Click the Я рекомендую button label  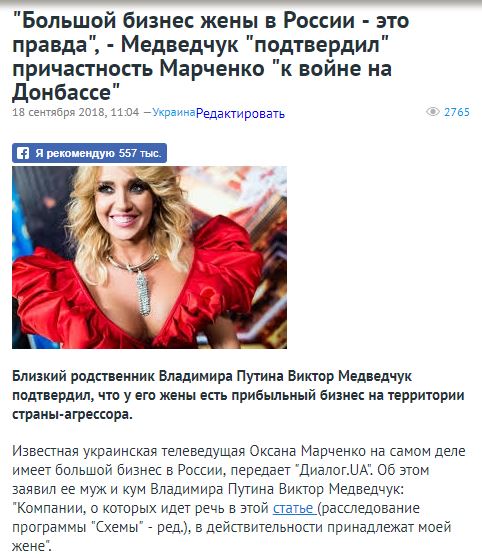pyautogui.click(x=75, y=153)
